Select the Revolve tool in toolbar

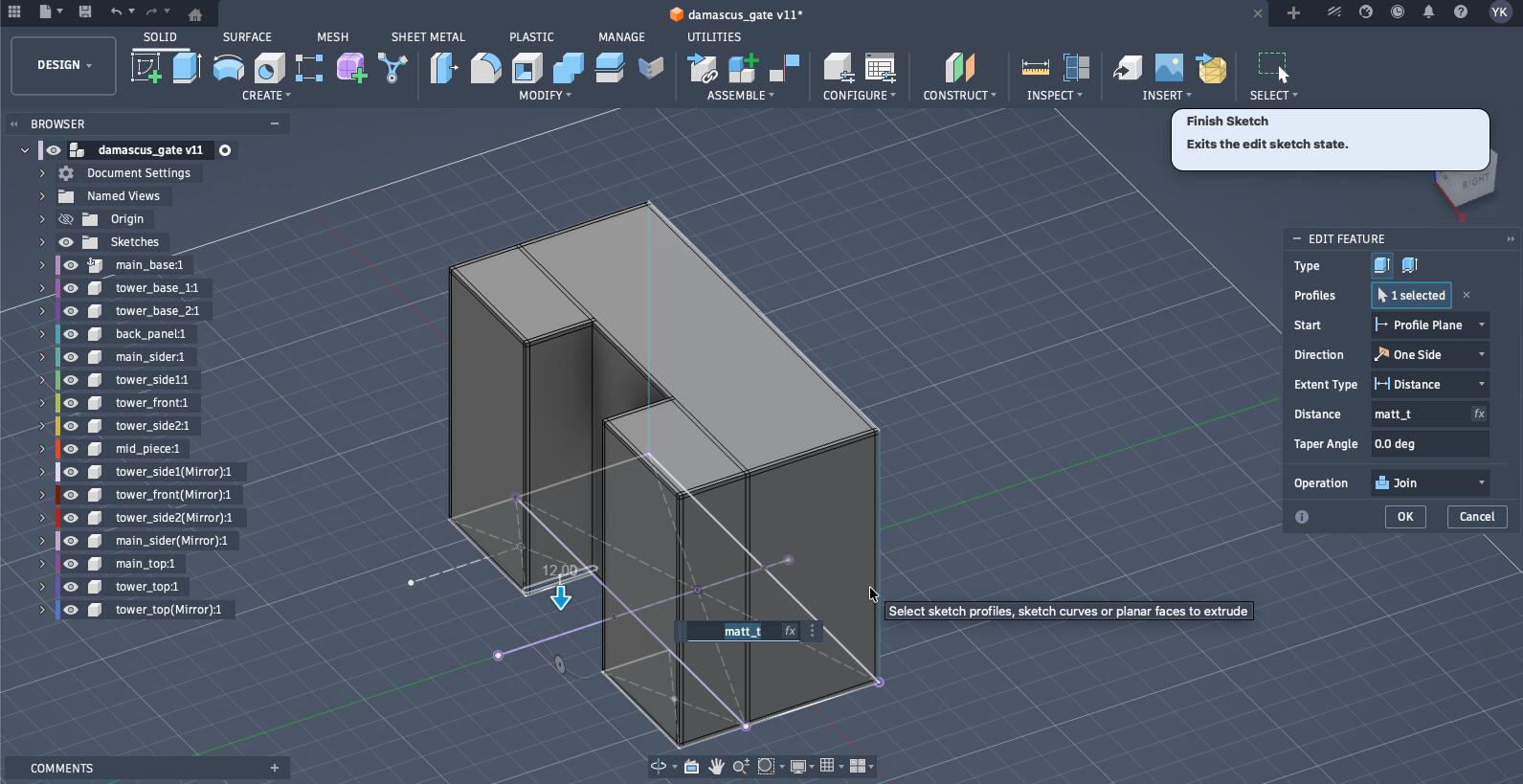[x=228, y=68]
